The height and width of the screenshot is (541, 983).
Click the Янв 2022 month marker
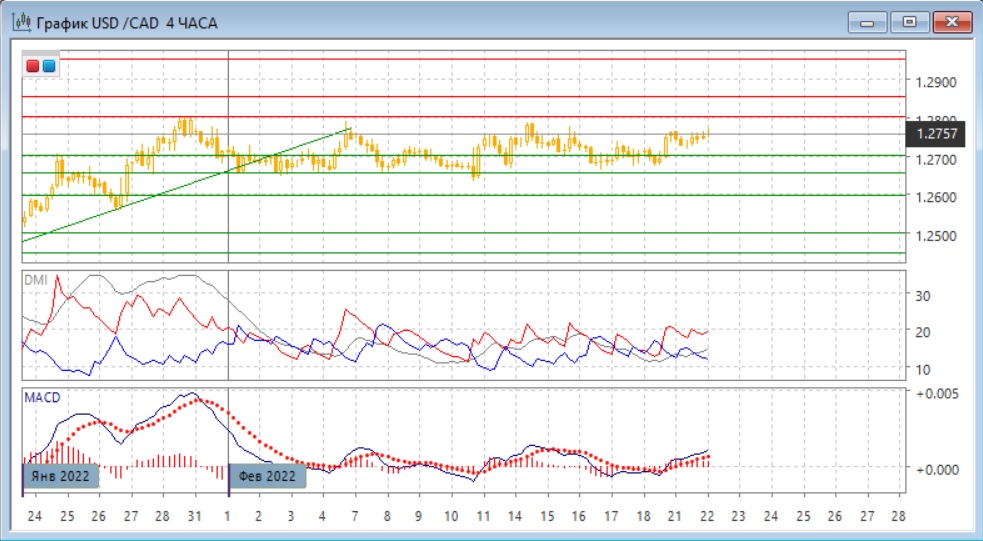coord(62,476)
